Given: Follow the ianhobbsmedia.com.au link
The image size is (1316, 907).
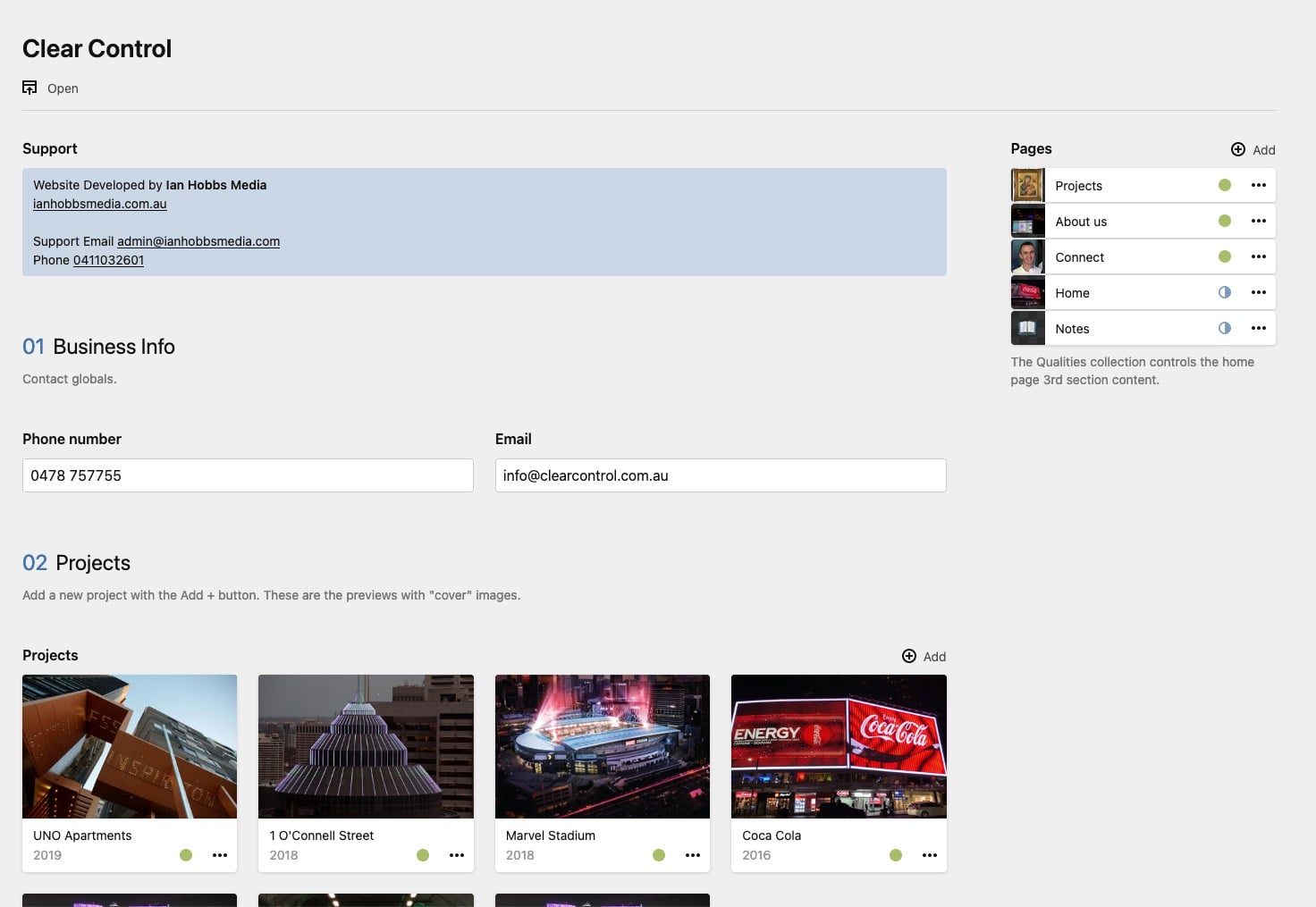Looking at the screenshot, I should [100, 204].
